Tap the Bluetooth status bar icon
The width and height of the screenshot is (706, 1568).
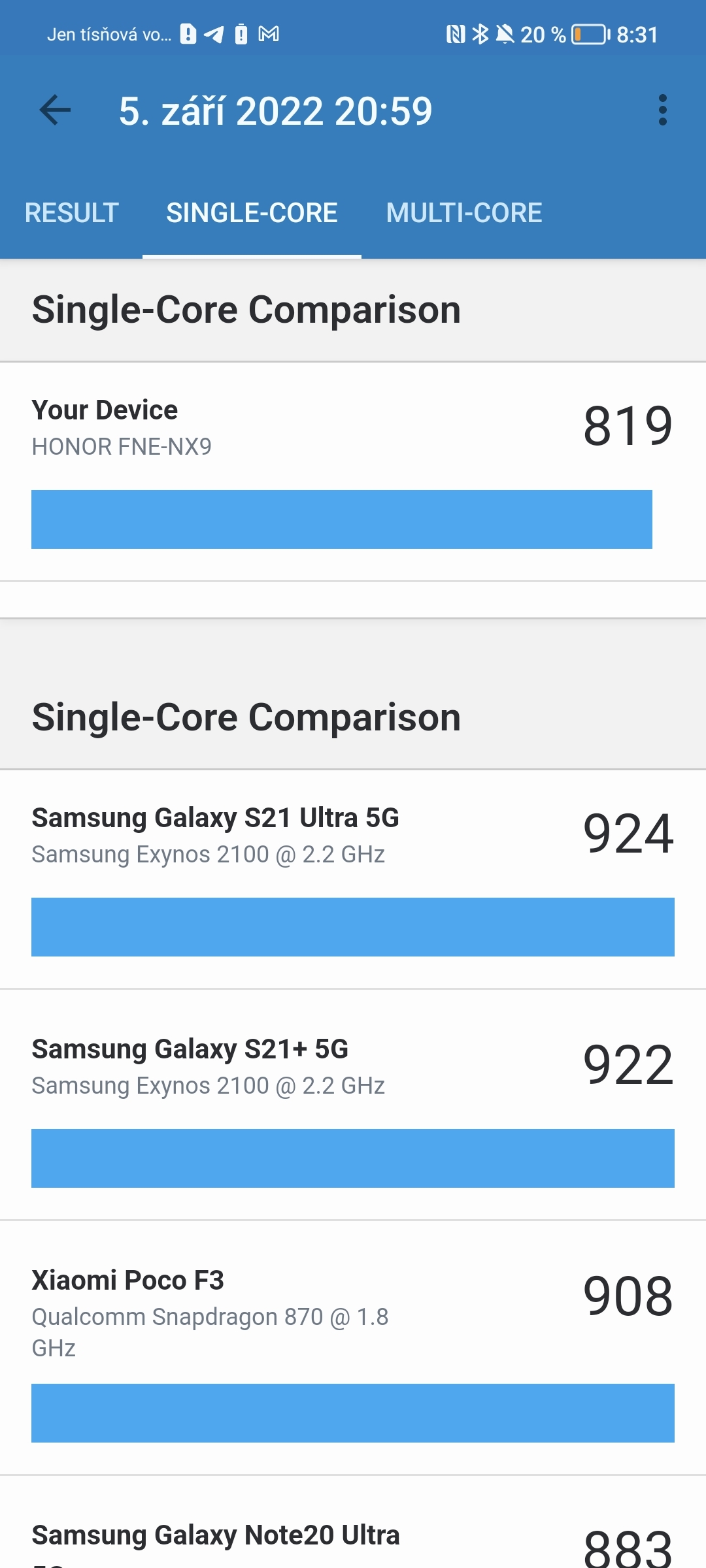pos(482,33)
